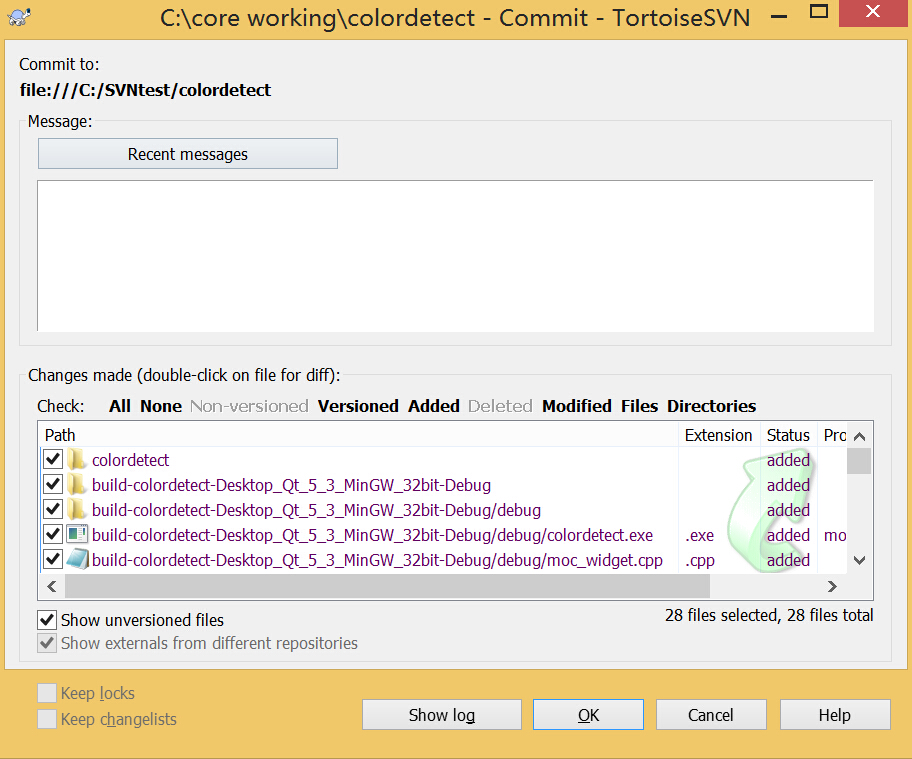
Task: Click the vertical scrollbar thumb in file list
Action: [x=859, y=461]
